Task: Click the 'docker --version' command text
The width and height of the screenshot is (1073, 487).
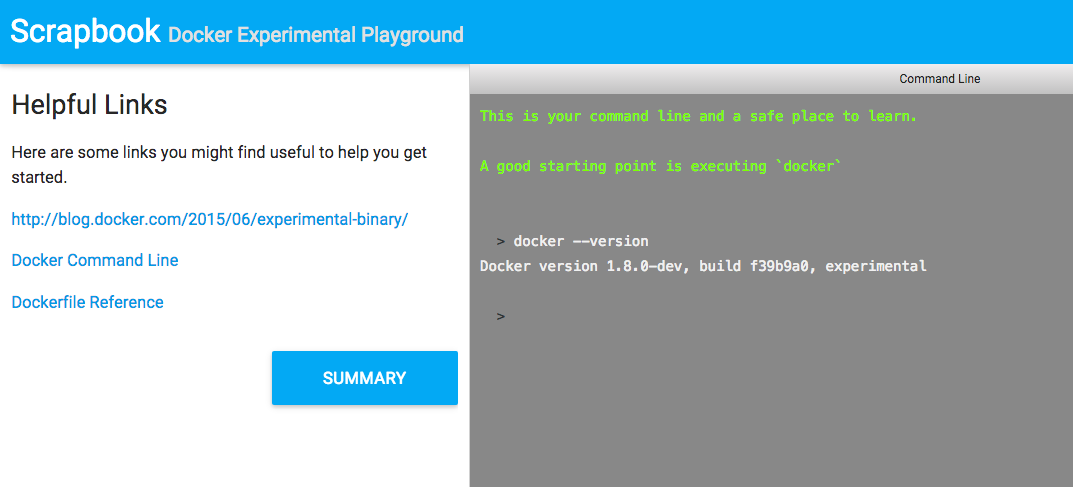Action: (581, 241)
